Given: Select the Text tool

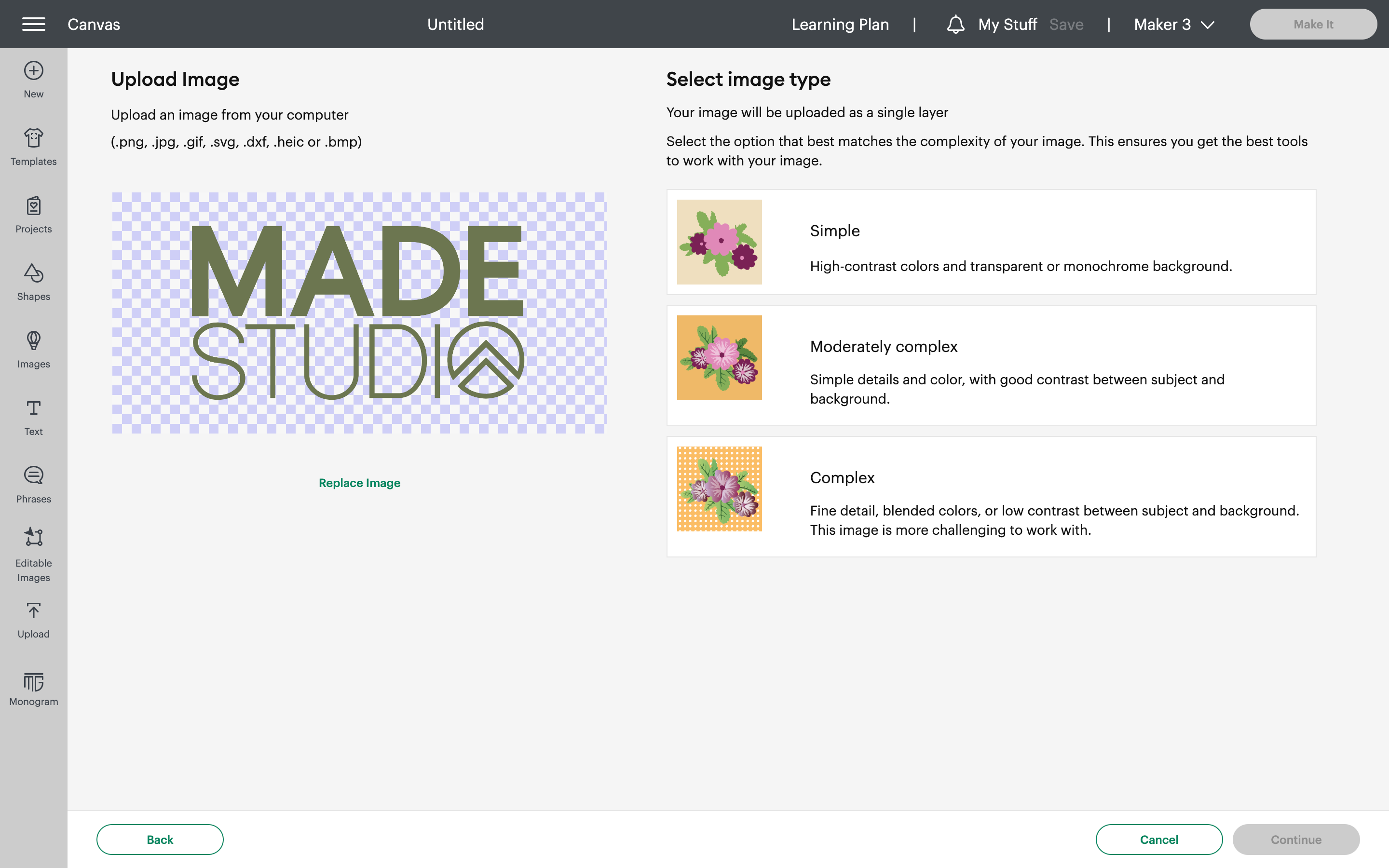Looking at the screenshot, I should tap(33, 417).
